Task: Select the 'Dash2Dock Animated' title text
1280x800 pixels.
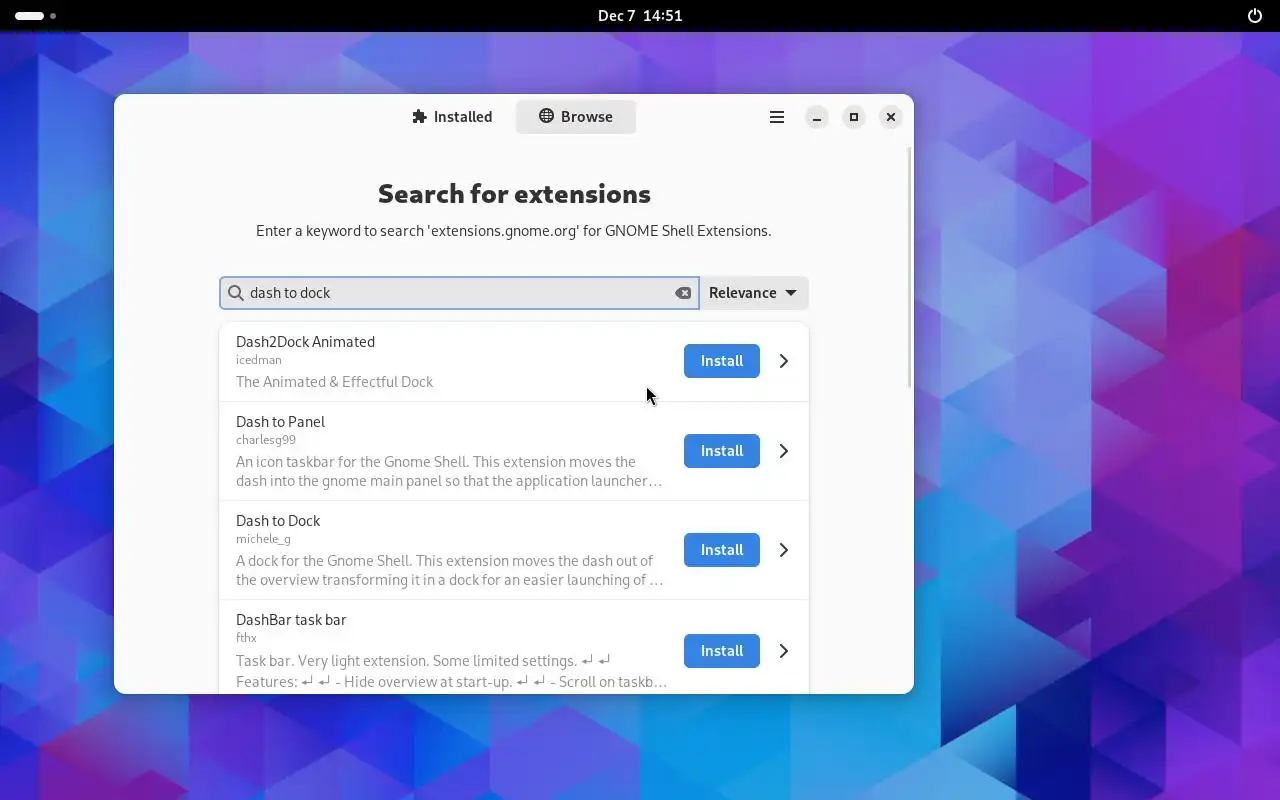Action: point(305,342)
